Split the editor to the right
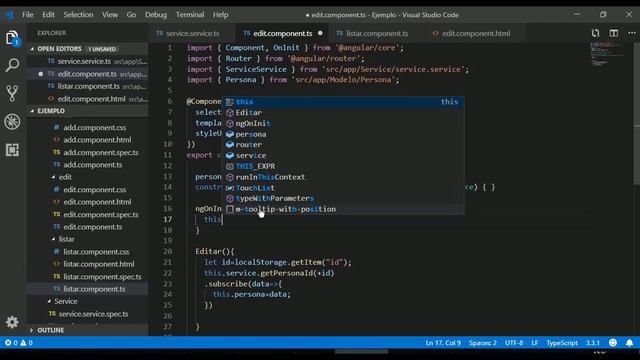Screen dimensions: 640x360 613,33
